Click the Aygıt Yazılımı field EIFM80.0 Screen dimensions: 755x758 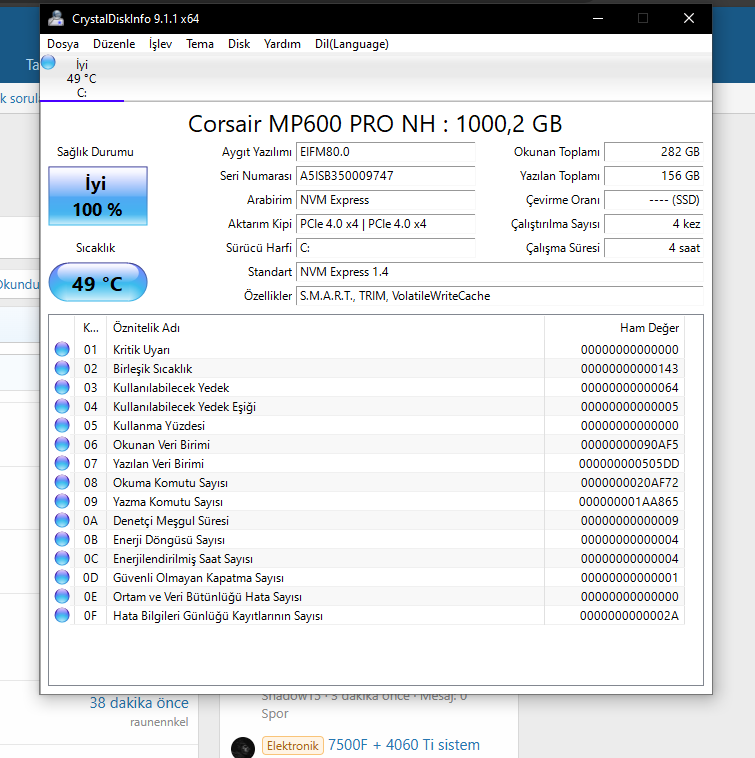coord(385,152)
